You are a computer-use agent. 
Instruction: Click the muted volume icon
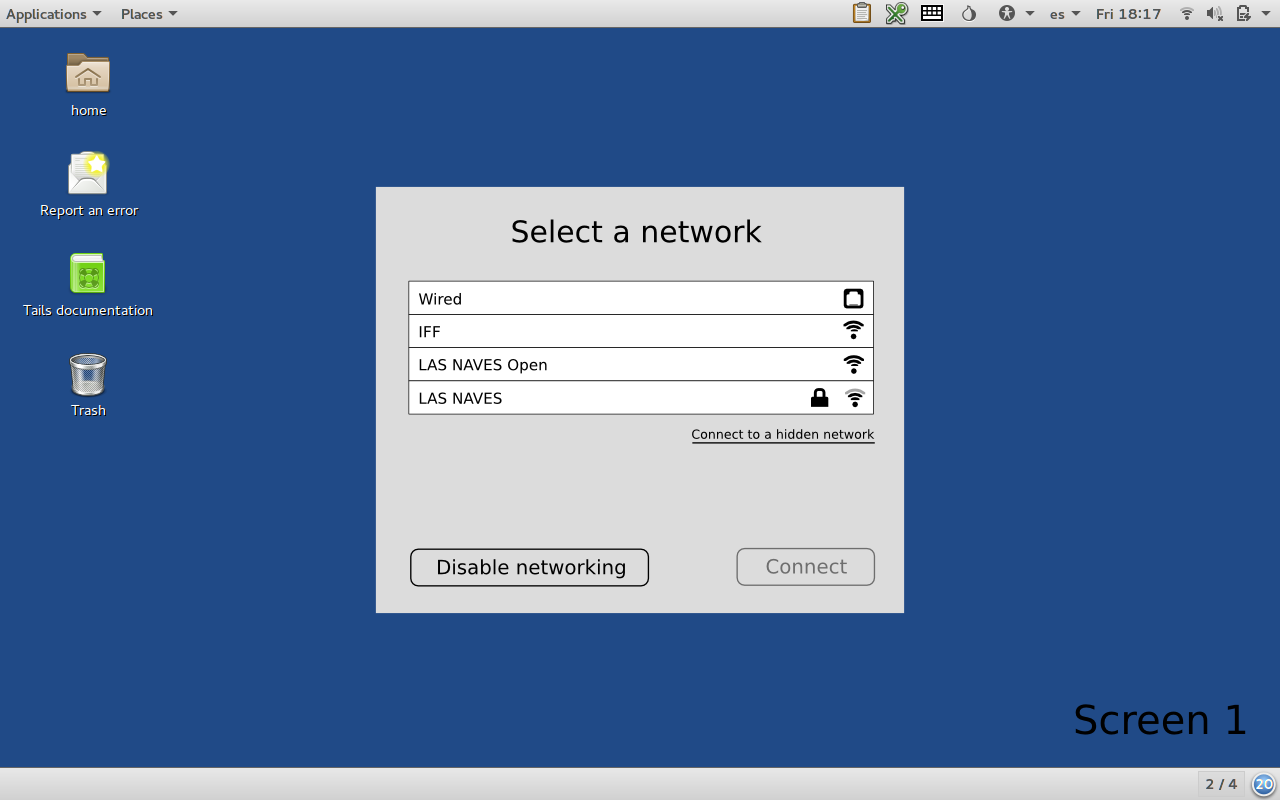click(x=1215, y=13)
